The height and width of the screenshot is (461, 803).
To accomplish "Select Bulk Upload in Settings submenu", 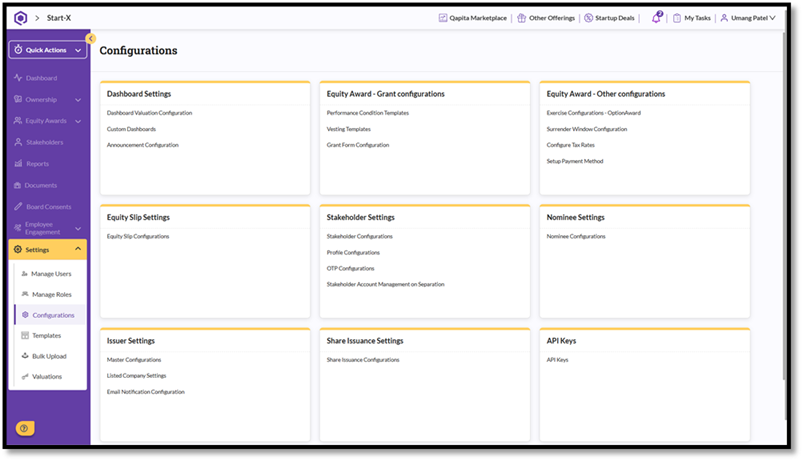I will 49,356.
